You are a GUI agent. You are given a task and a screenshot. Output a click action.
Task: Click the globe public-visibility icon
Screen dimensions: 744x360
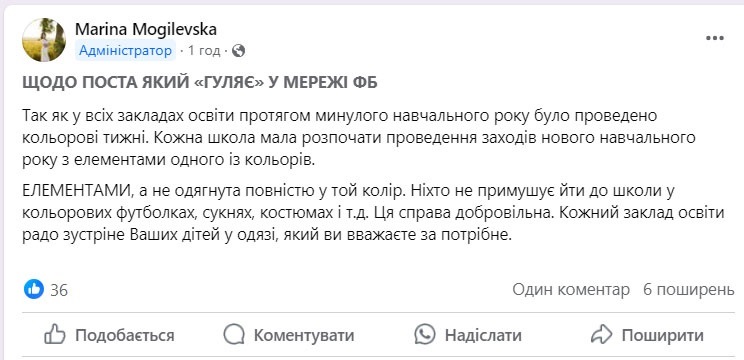click(x=239, y=51)
